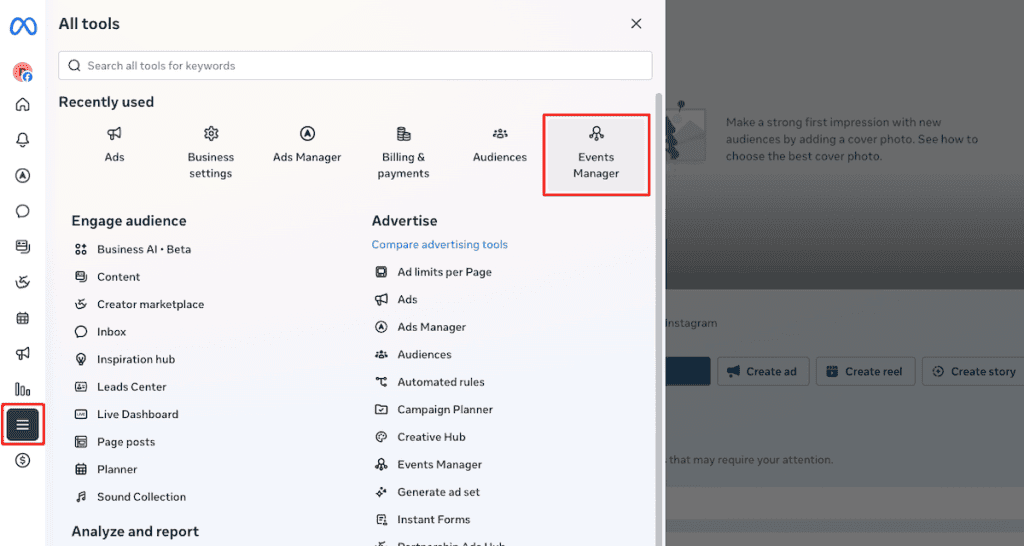
Task: Open Billing & payments from Recently used
Action: click(403, 153)
